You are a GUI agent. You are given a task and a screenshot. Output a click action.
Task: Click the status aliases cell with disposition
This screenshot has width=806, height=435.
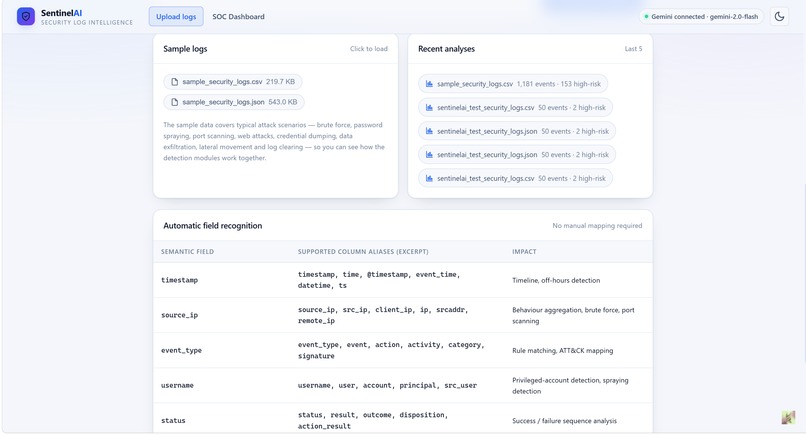pos(373,420)
